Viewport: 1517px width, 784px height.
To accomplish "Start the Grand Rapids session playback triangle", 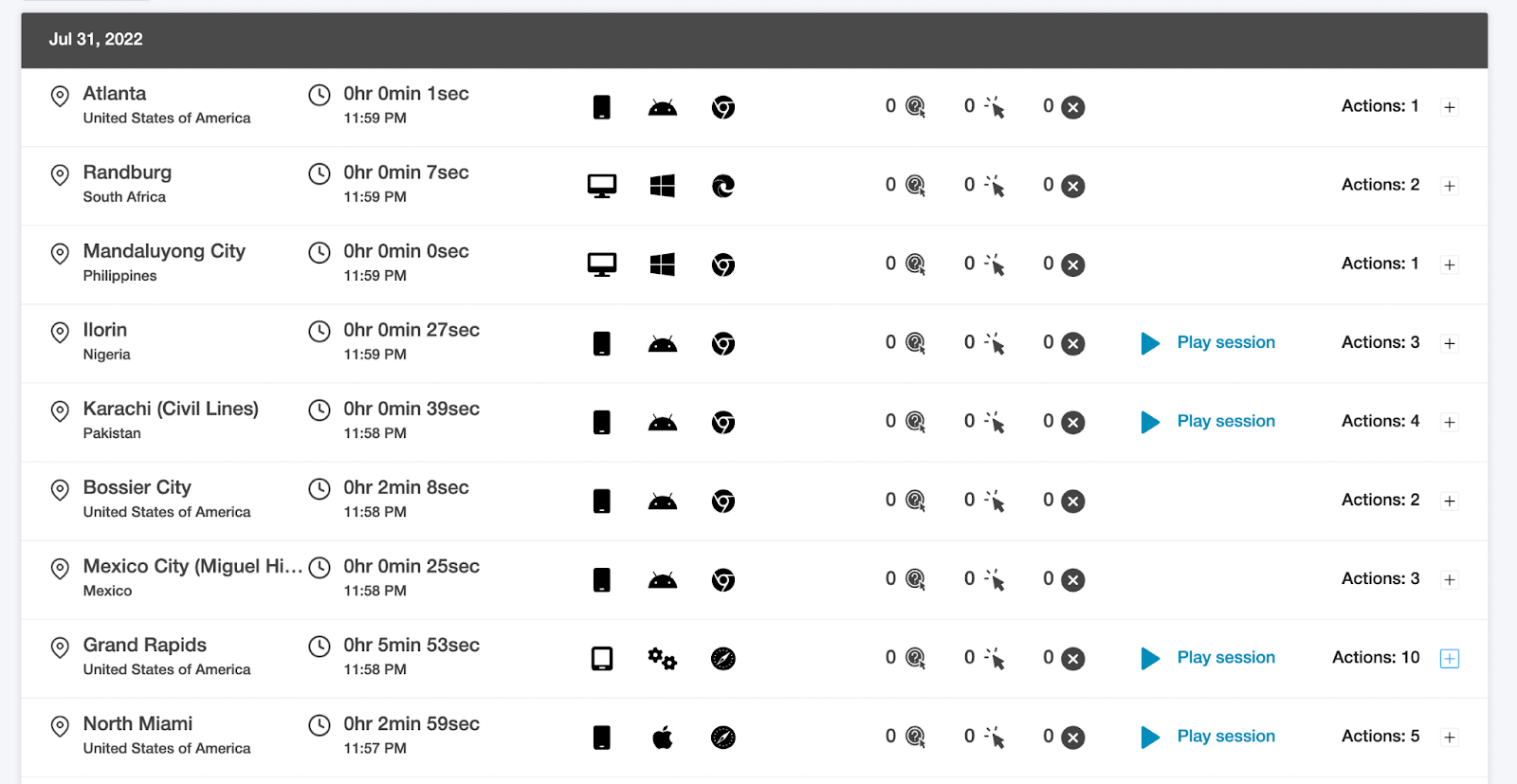I will click(1149, 658).
